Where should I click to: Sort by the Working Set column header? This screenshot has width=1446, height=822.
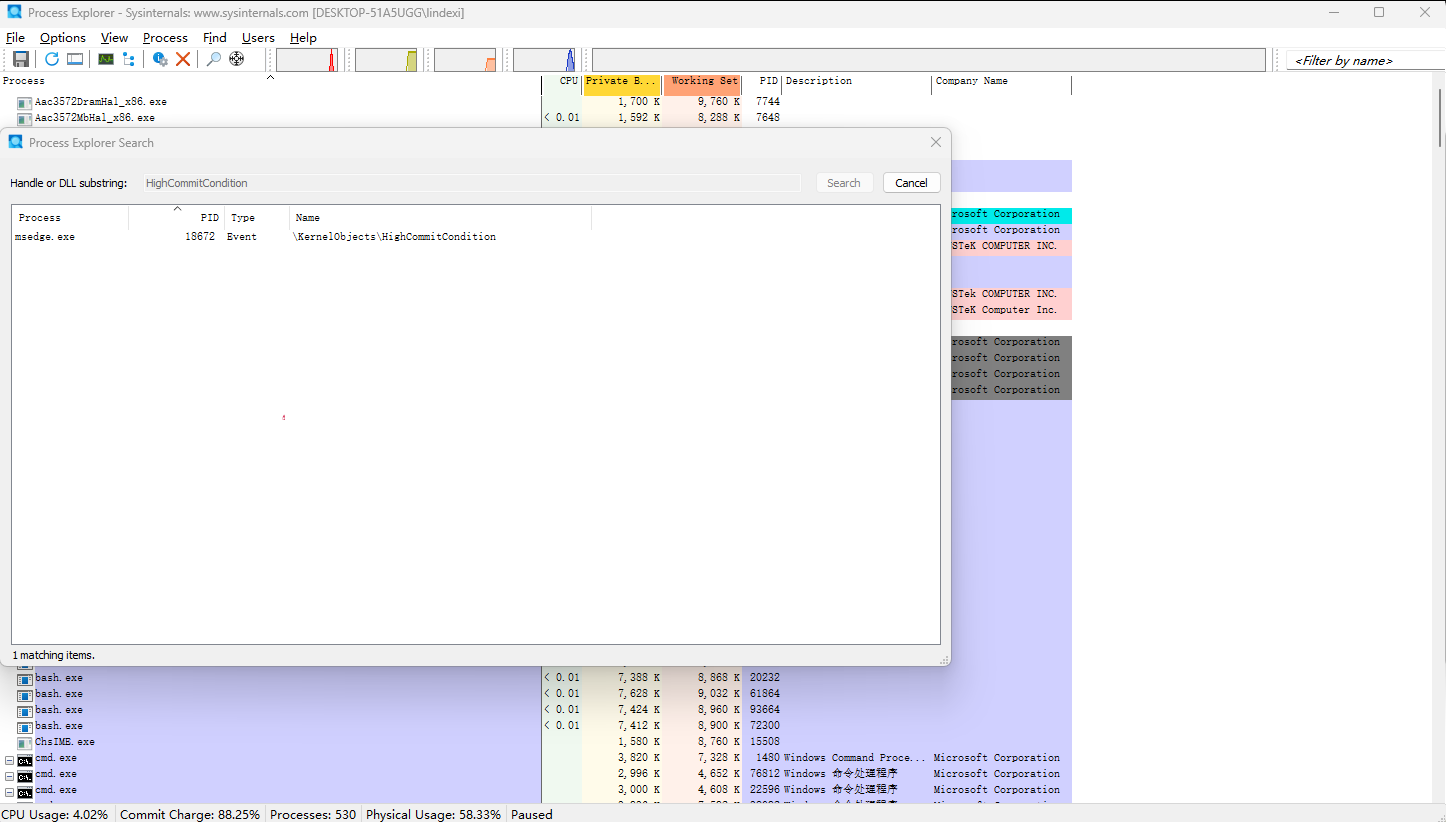703,81
